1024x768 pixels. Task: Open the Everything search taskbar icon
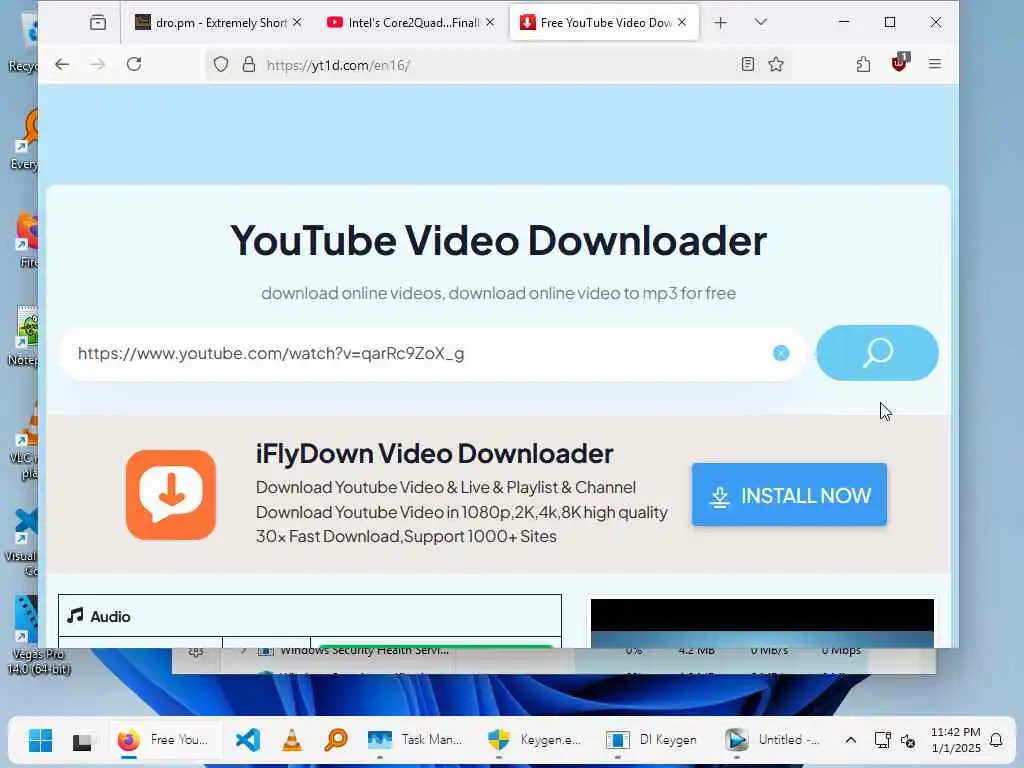tap(336, 740)
